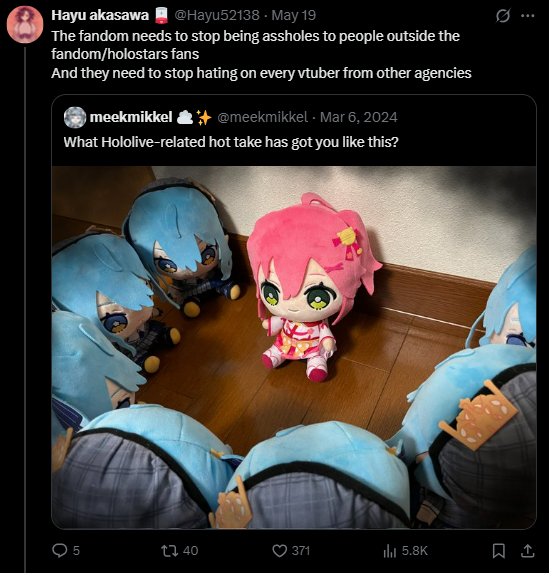Viewport: 549px width, 573px height.
Task: Bookmark this post
Action: tap(499, 551)
